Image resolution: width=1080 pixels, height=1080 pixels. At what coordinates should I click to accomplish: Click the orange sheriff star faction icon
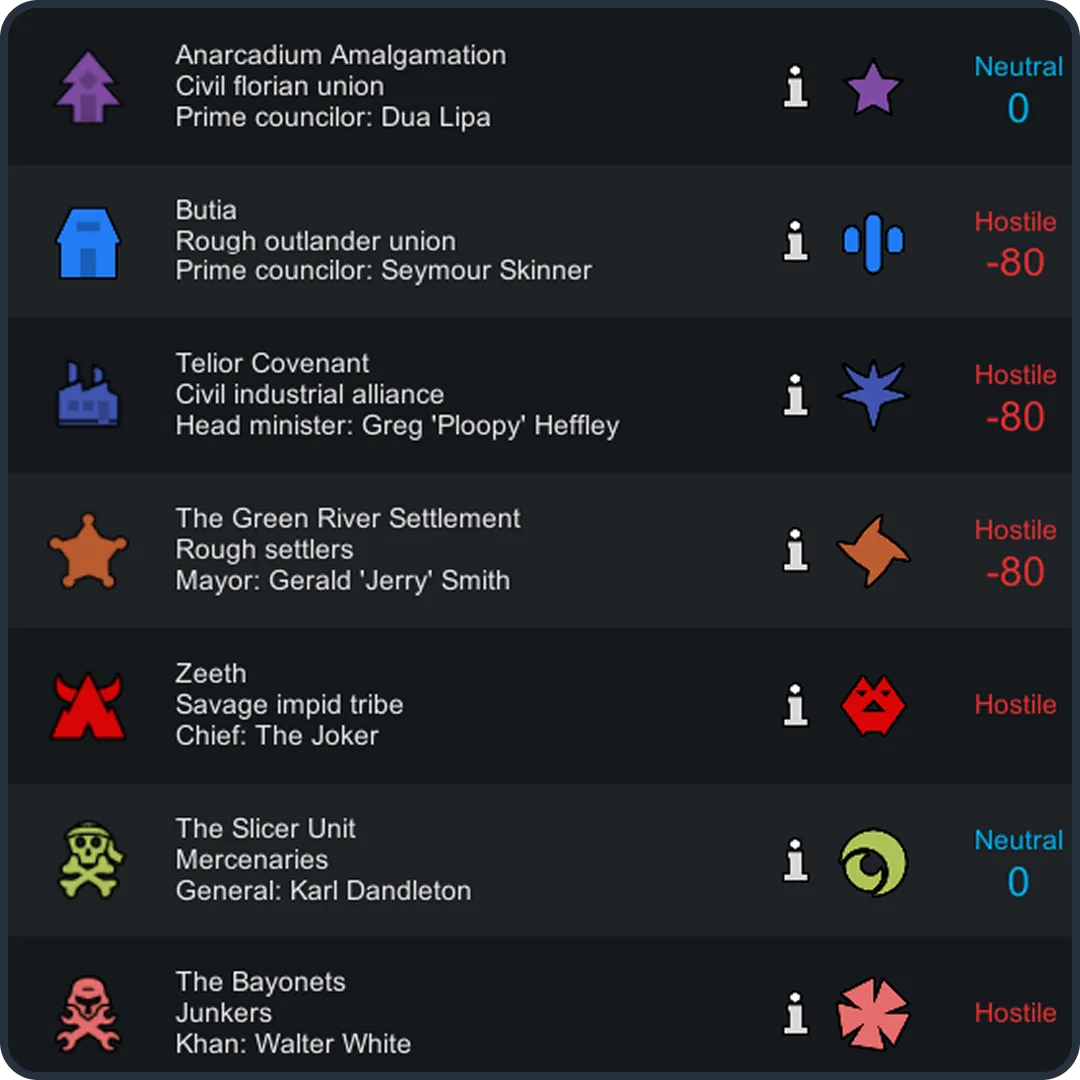88,551
